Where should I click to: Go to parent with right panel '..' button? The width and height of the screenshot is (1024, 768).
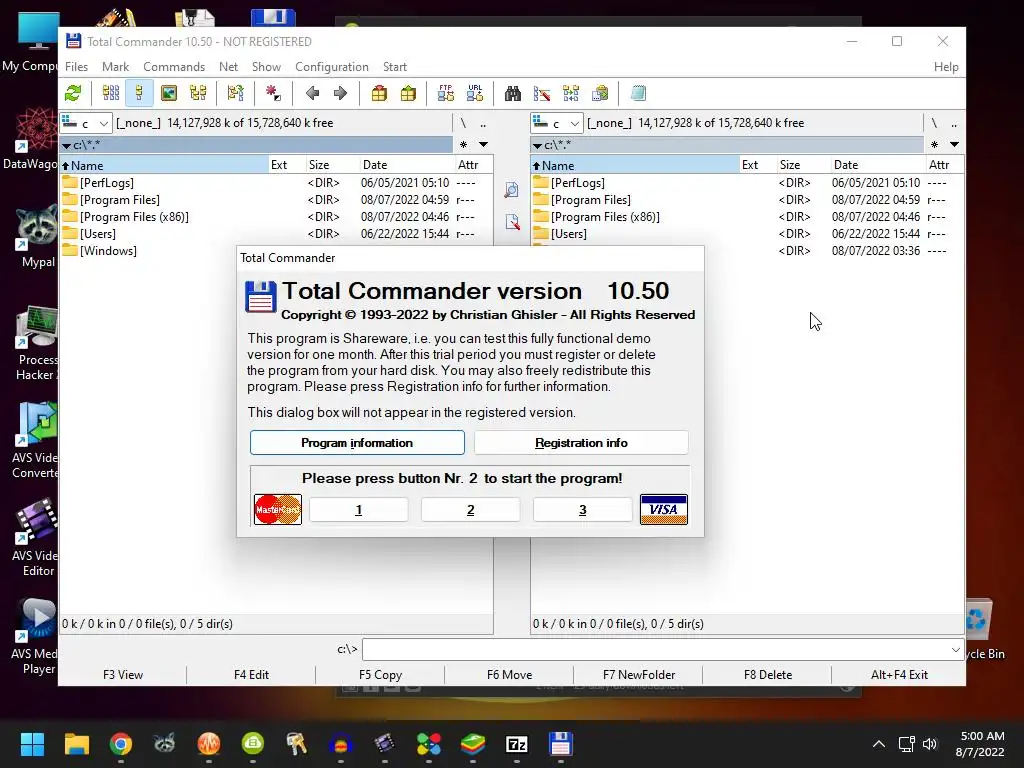(954, 123)
